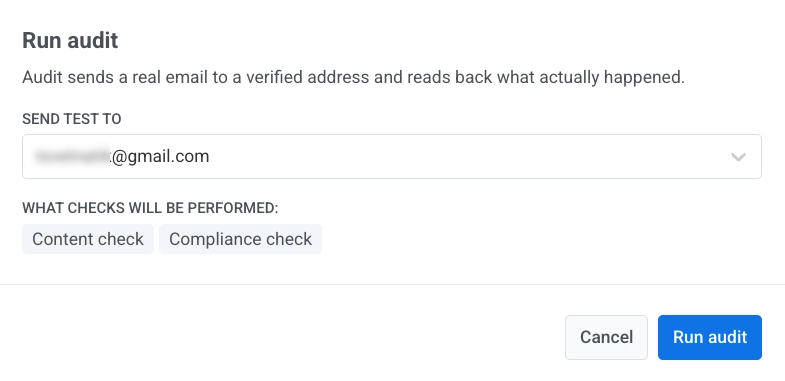Image resolution: width=785 pixels, height=381 pixels.
Task: Click the Content check chip
Action: click(88, 239)
